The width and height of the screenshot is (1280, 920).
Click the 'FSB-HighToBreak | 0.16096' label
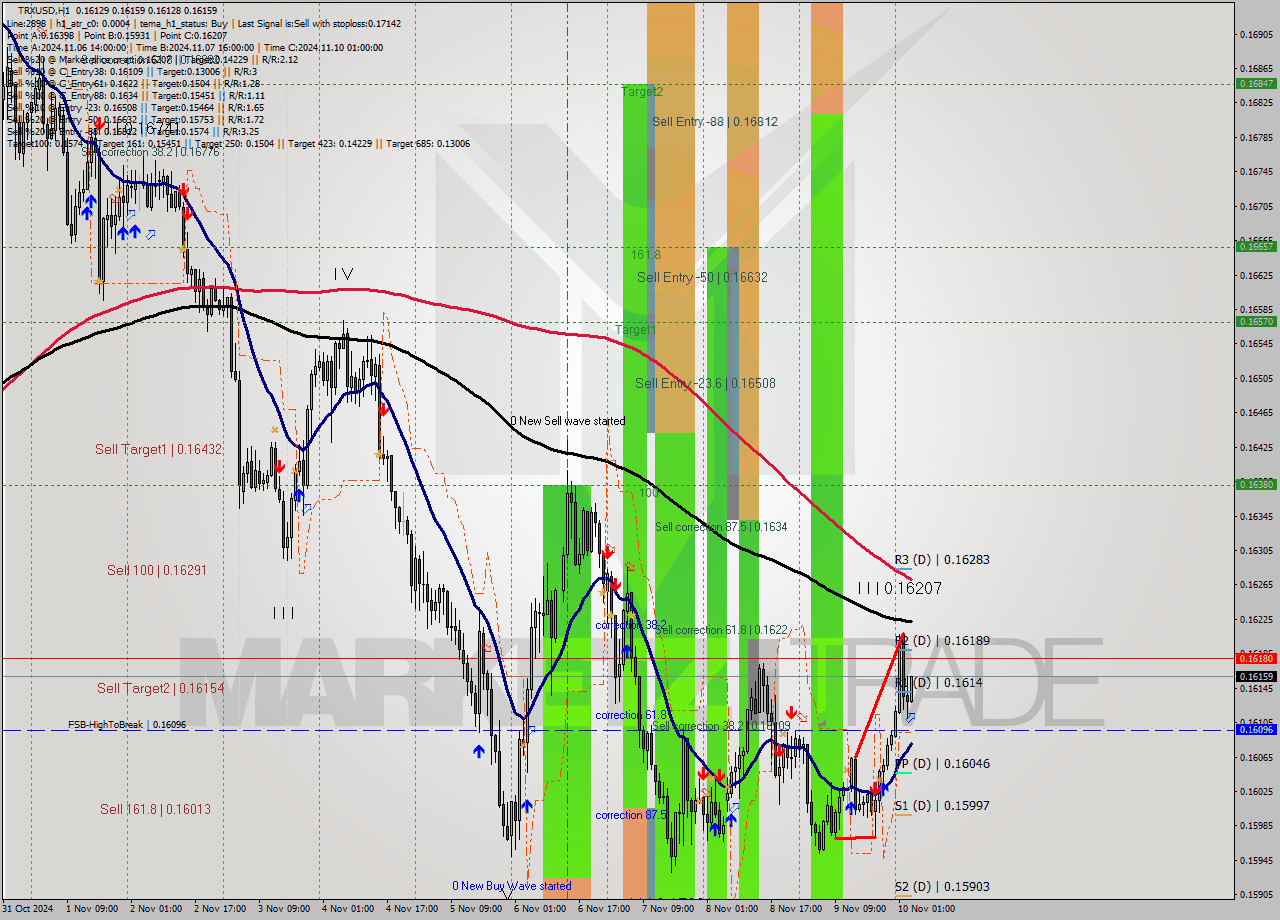pyautogui.click(x=127, y=724)
